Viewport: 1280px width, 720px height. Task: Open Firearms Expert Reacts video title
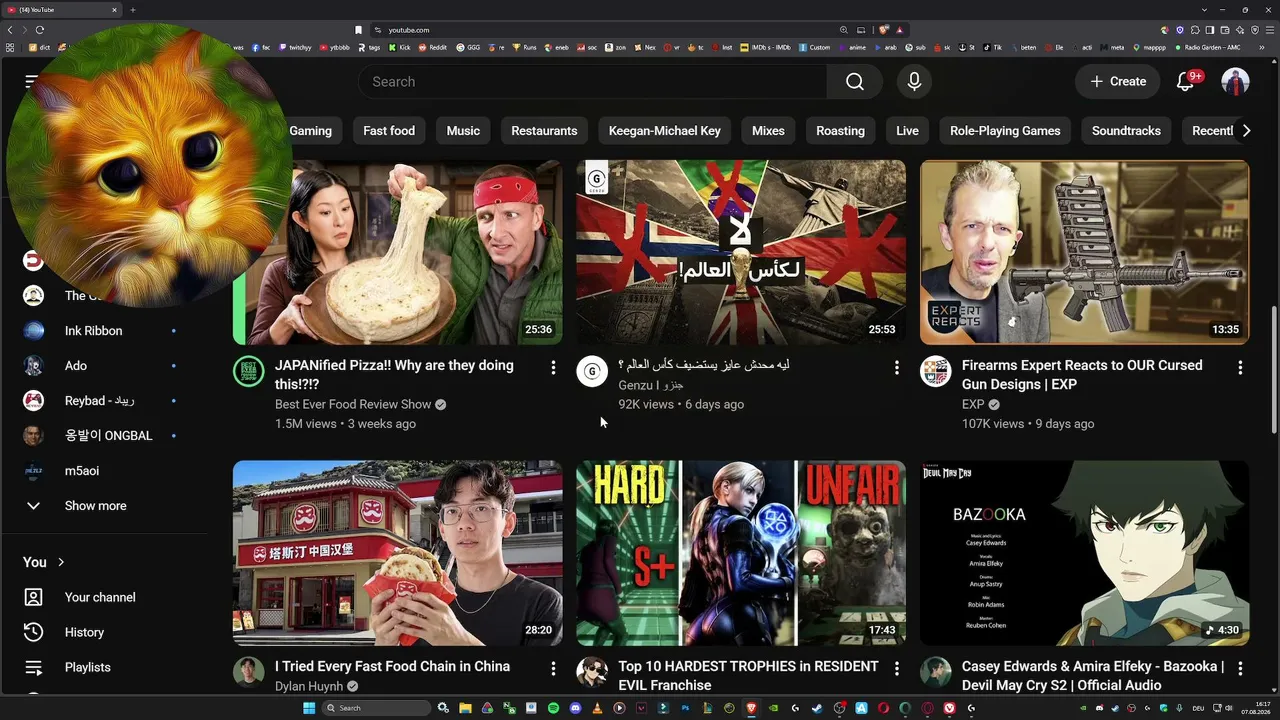pyautogui.click(x=1082, y=375)
